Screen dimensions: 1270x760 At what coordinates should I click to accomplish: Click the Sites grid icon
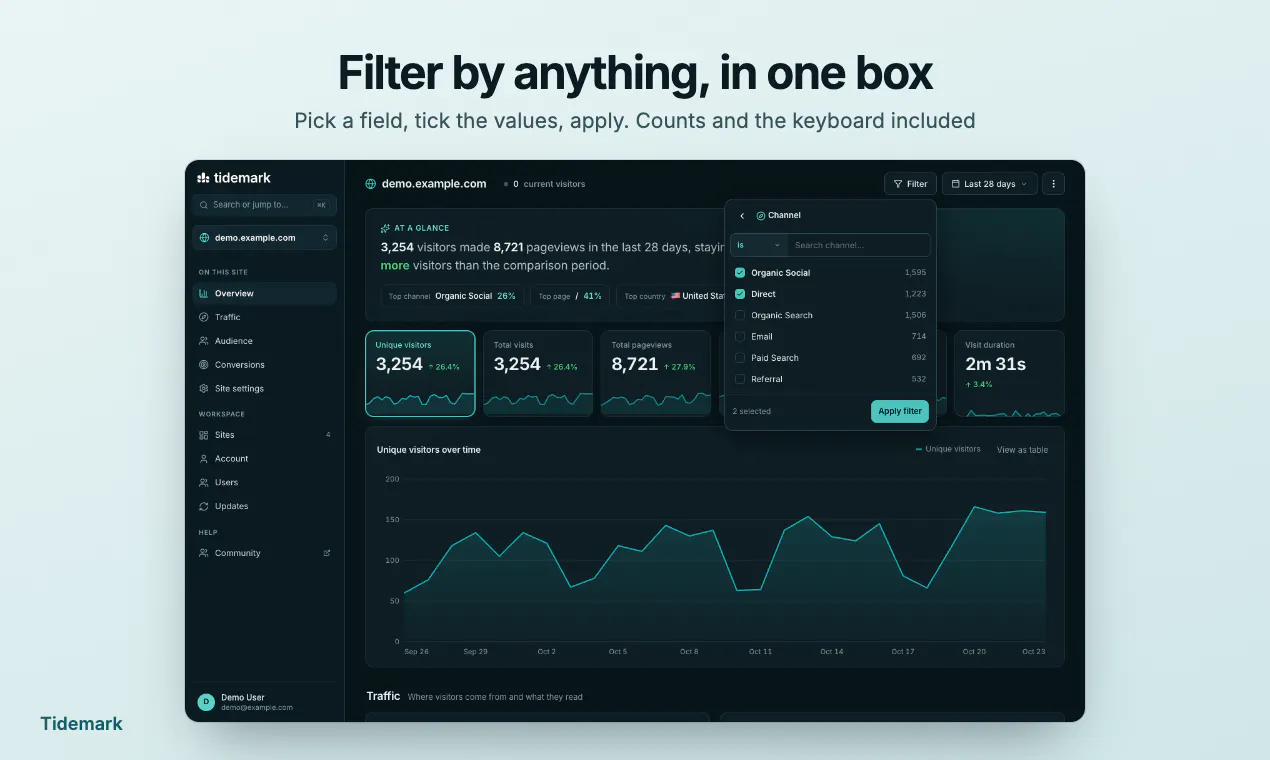(204, 435)
